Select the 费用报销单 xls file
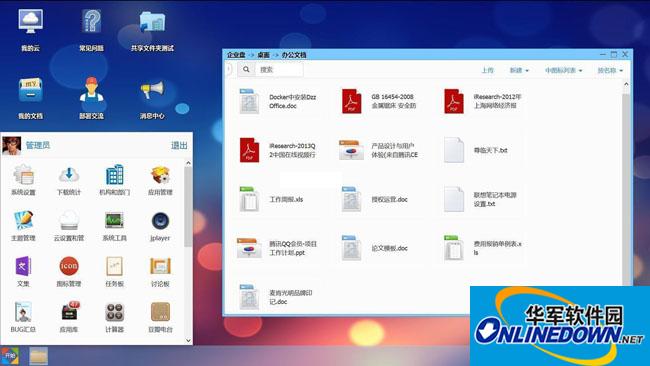The height and width of the screenshot is (366, 650). 454,248
